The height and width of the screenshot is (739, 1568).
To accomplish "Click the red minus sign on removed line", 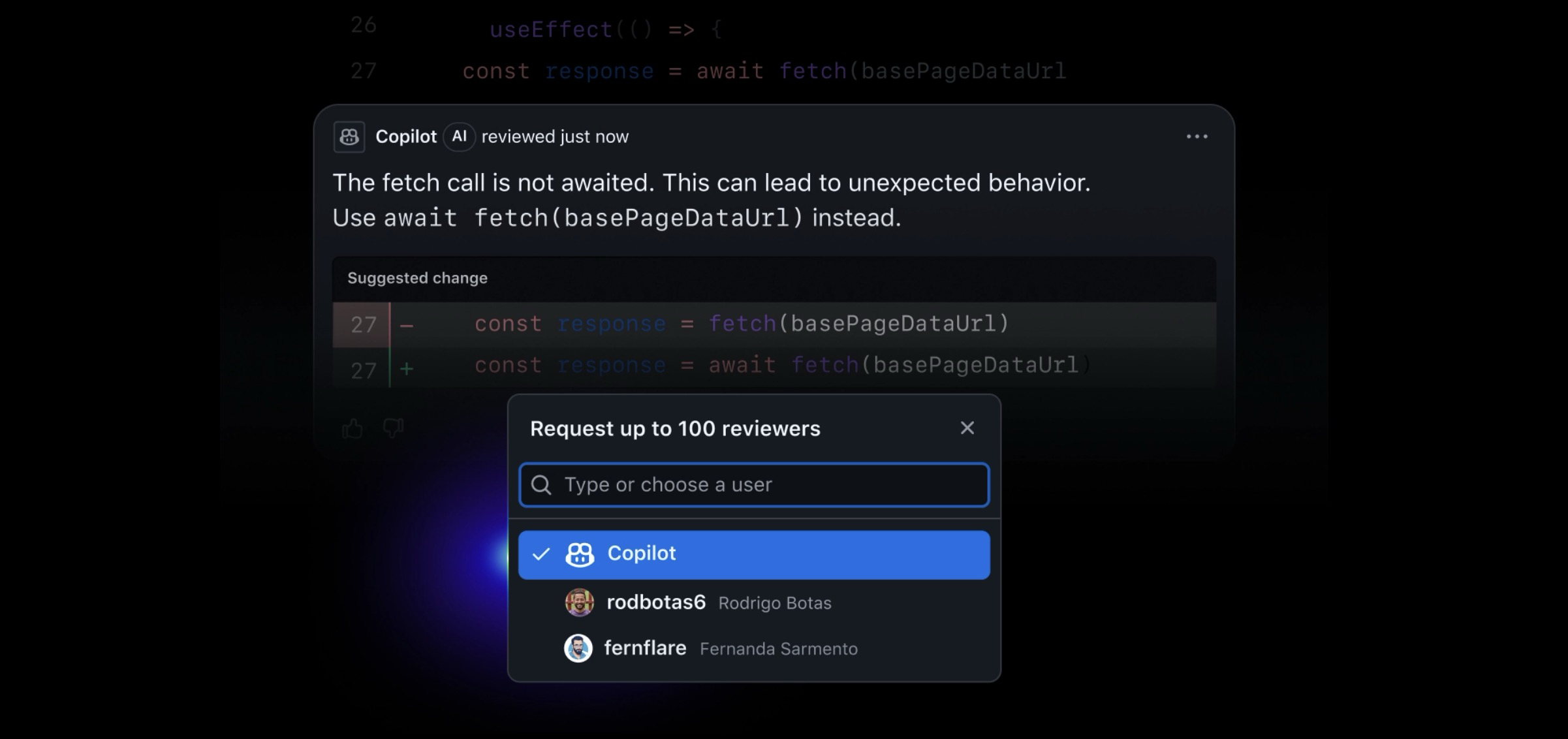I will click(x=407, y=325).
